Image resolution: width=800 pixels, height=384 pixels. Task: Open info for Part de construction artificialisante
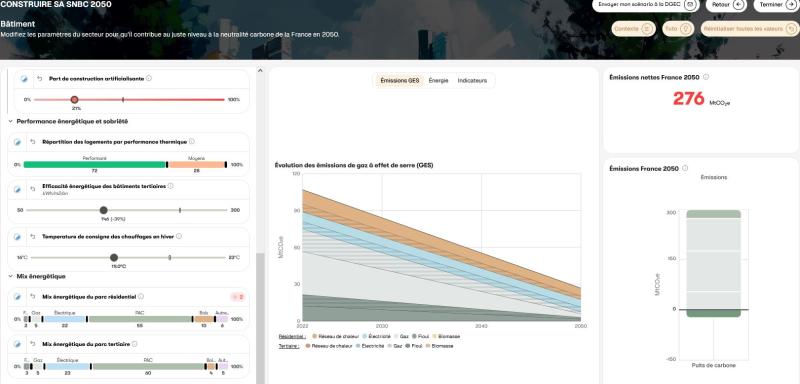tap(149, 79)
